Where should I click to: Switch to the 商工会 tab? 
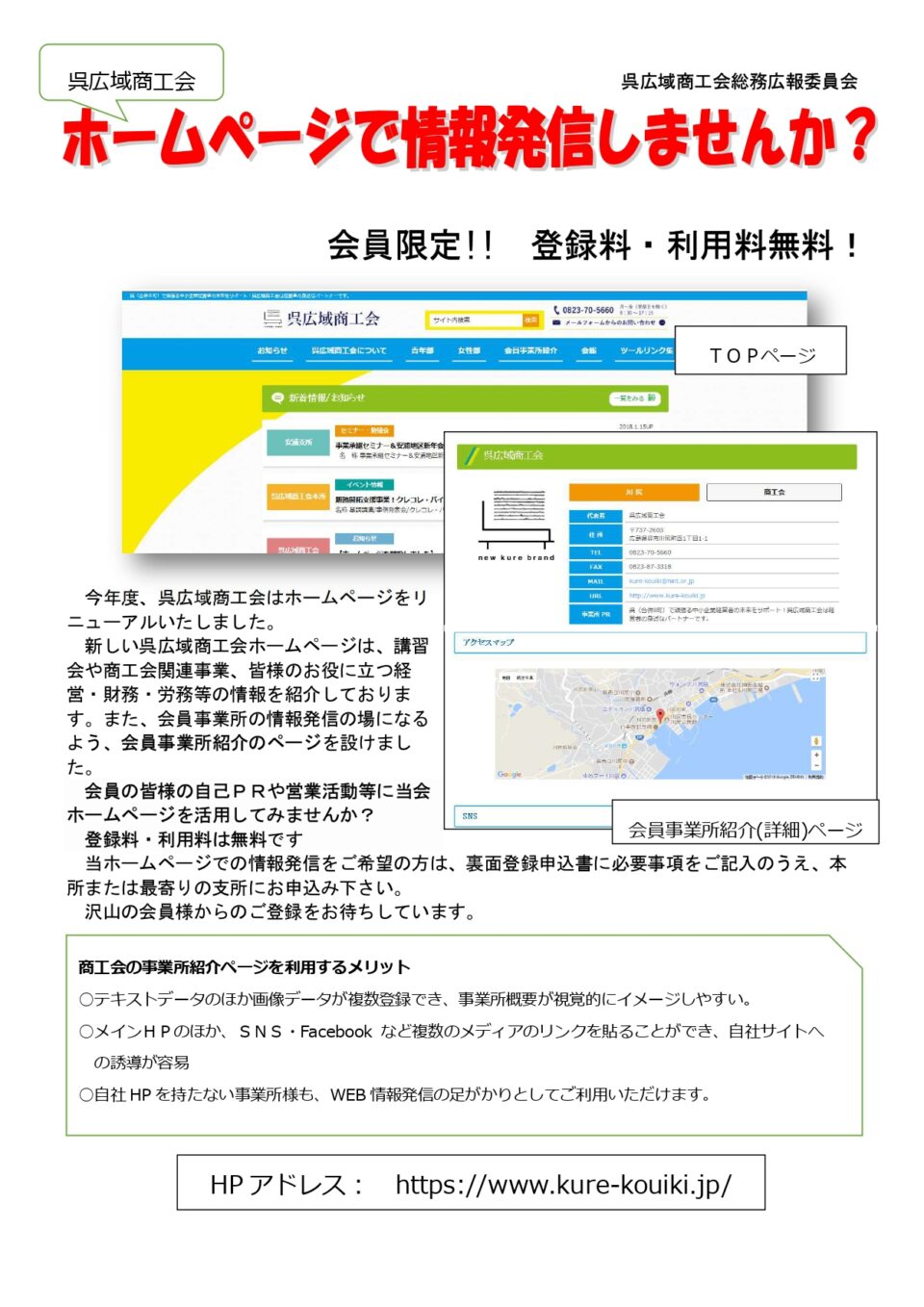(x=774, y=492)
